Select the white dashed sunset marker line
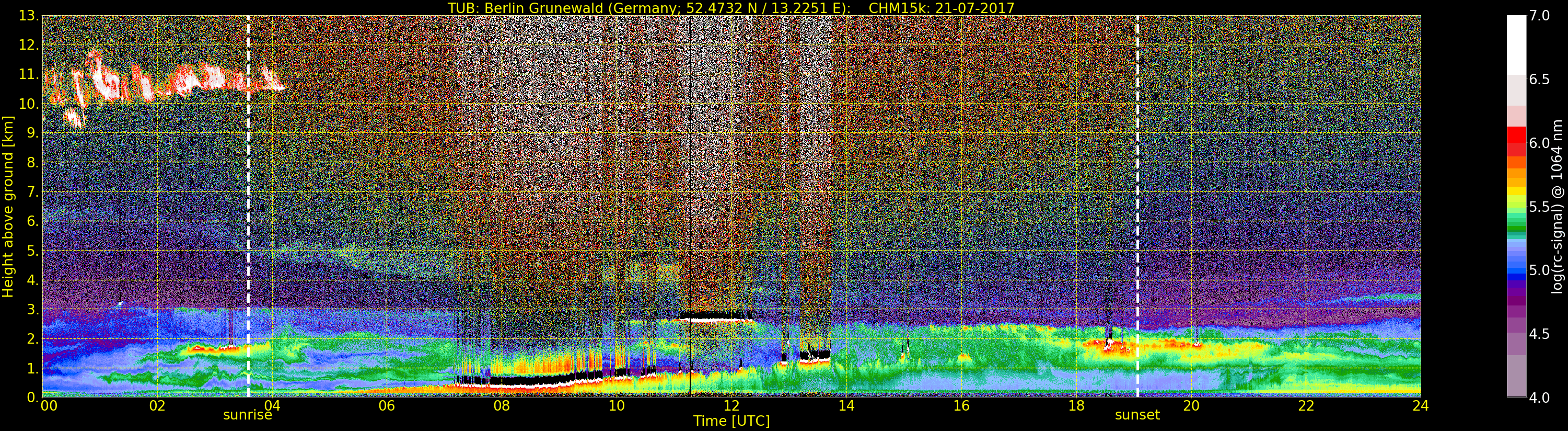Image resolution: width=1568 pixels, height=431 pixels. (x=1137, y=206)
